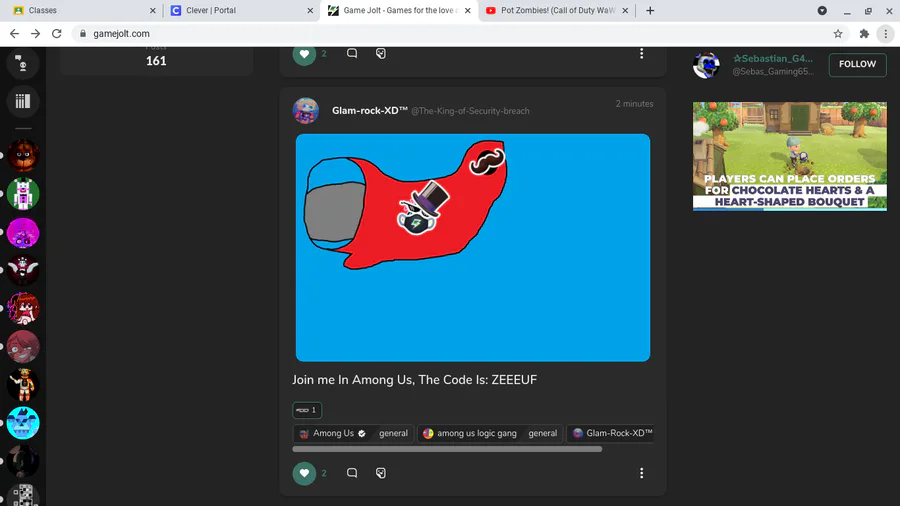Viewport: 900px width, 506px height.
Task: Open more options for Among Us code post
Action: point(641,473)
